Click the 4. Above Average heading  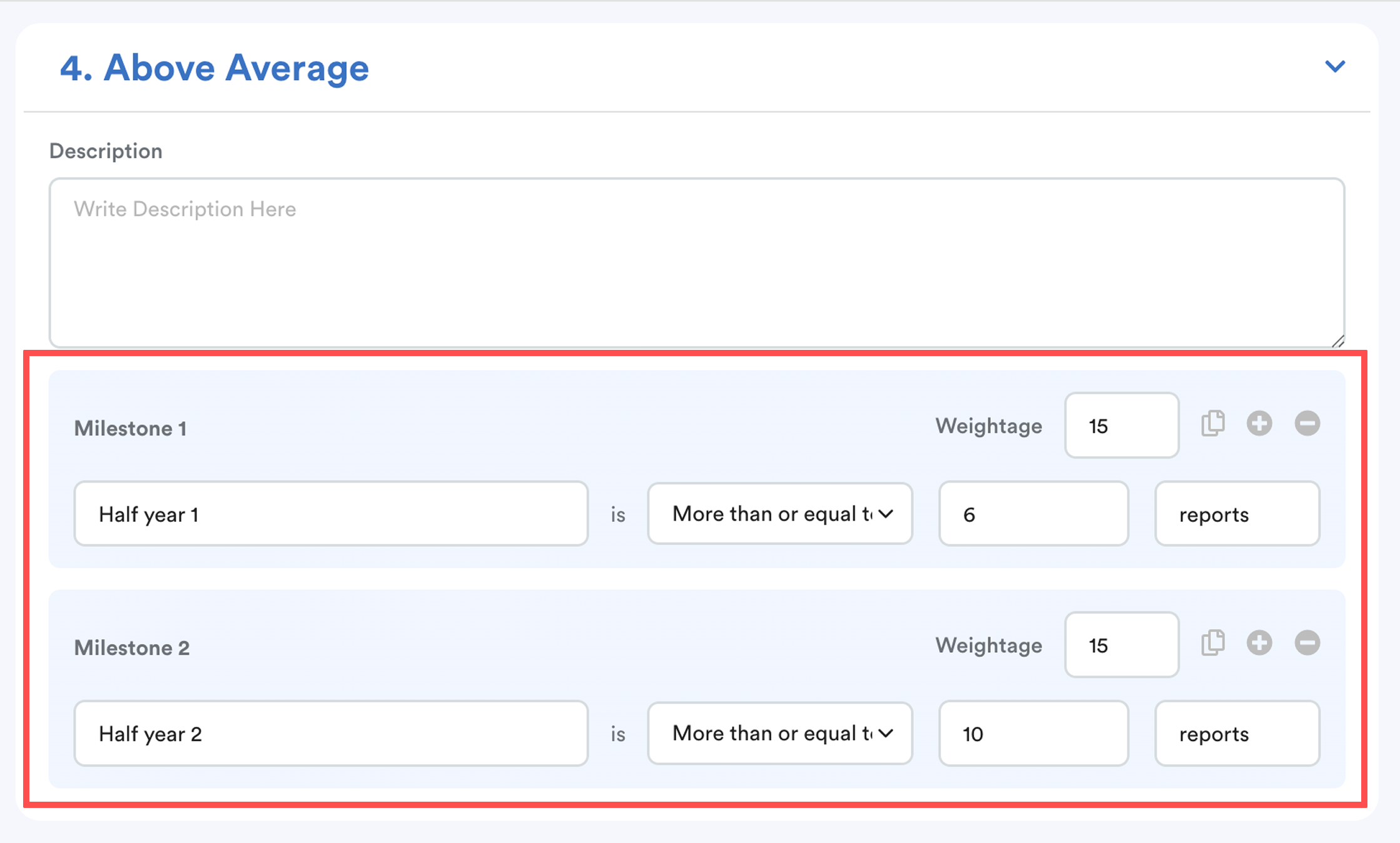215,68
